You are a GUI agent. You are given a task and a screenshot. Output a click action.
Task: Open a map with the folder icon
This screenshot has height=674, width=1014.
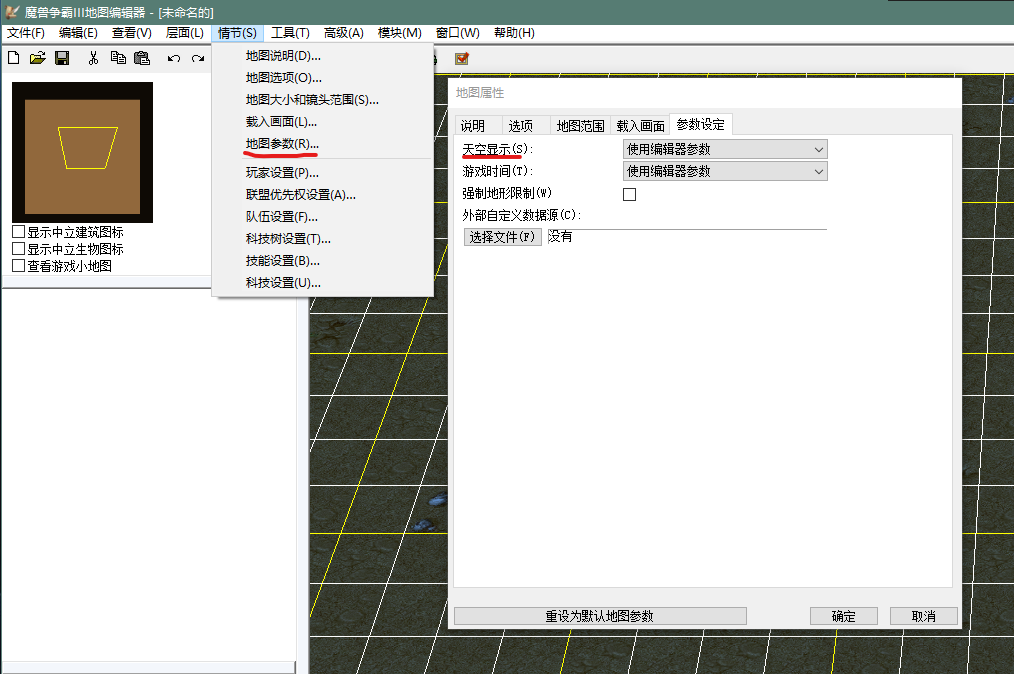click(x=38, y=58)
